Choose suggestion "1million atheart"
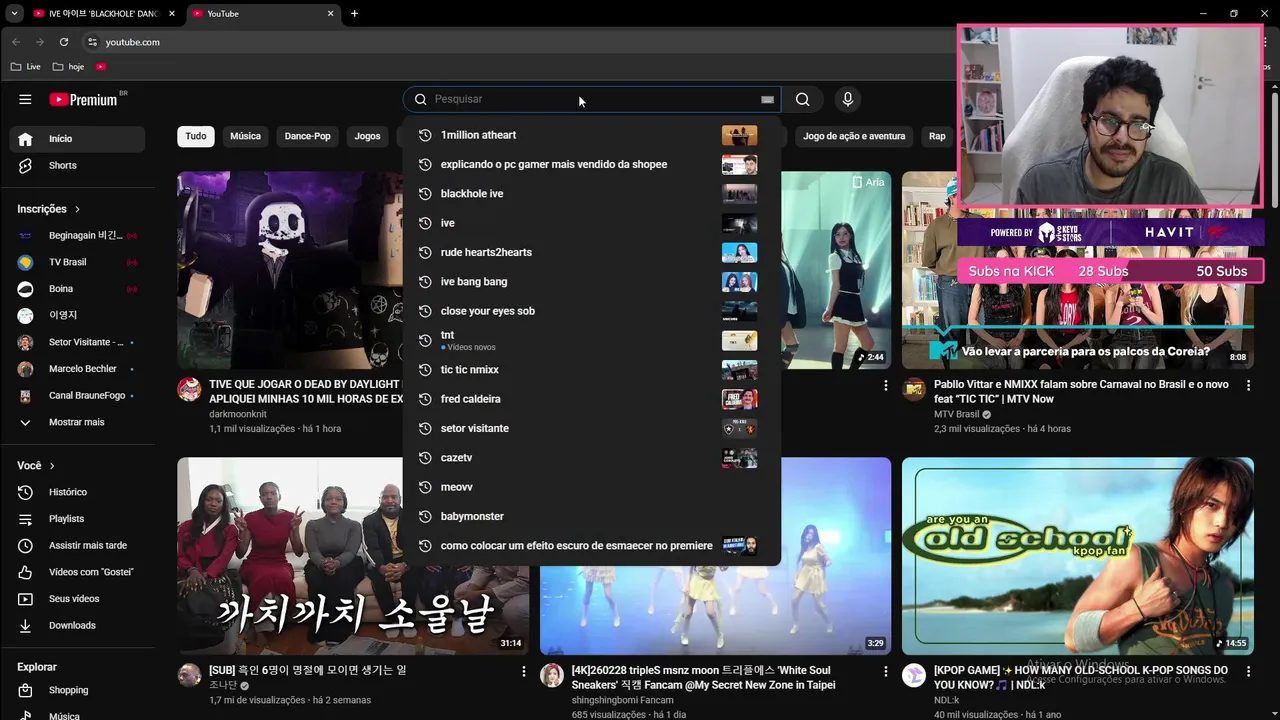 [591, 135]
